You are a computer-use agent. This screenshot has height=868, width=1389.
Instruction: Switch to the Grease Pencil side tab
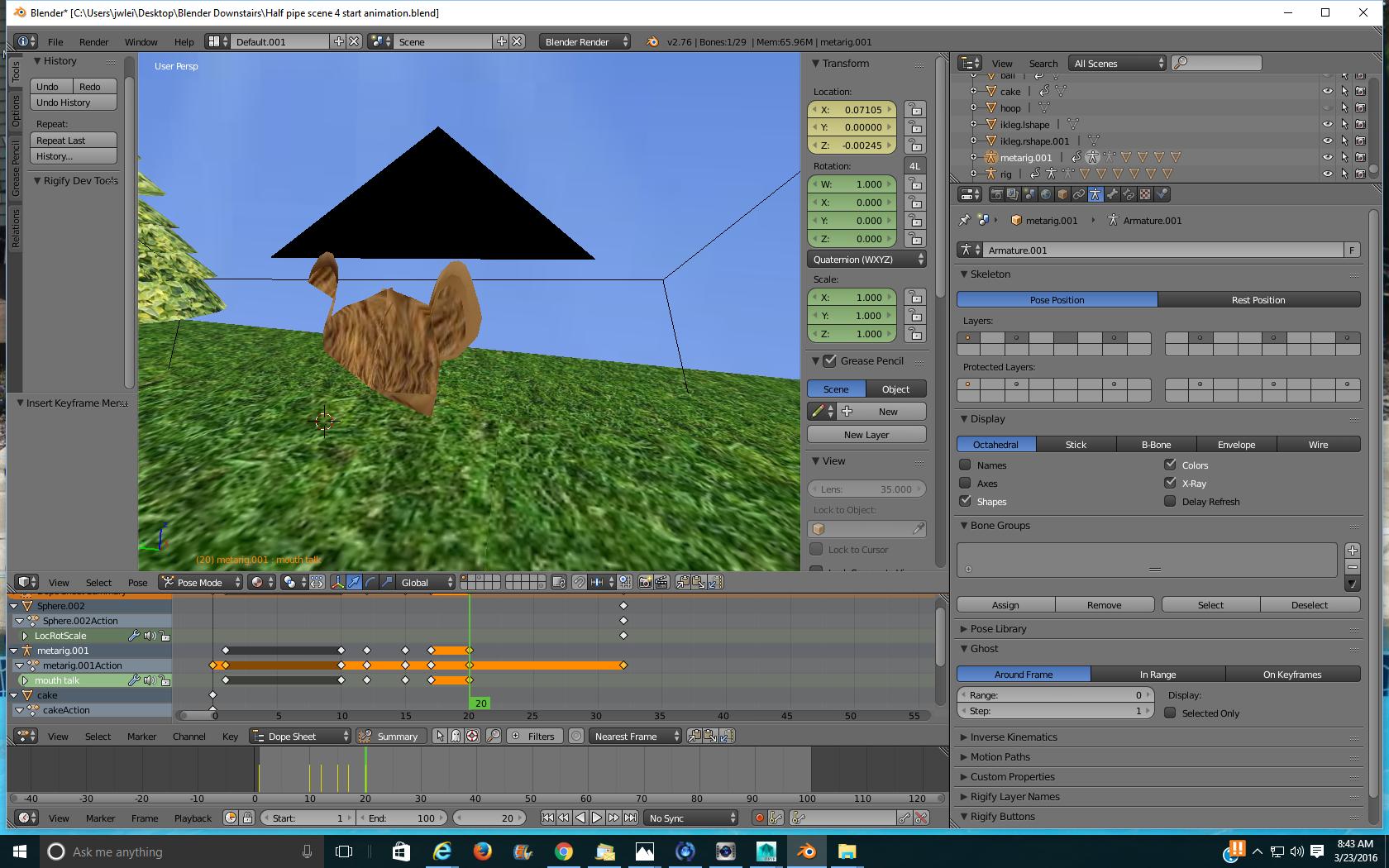[15, 168]
